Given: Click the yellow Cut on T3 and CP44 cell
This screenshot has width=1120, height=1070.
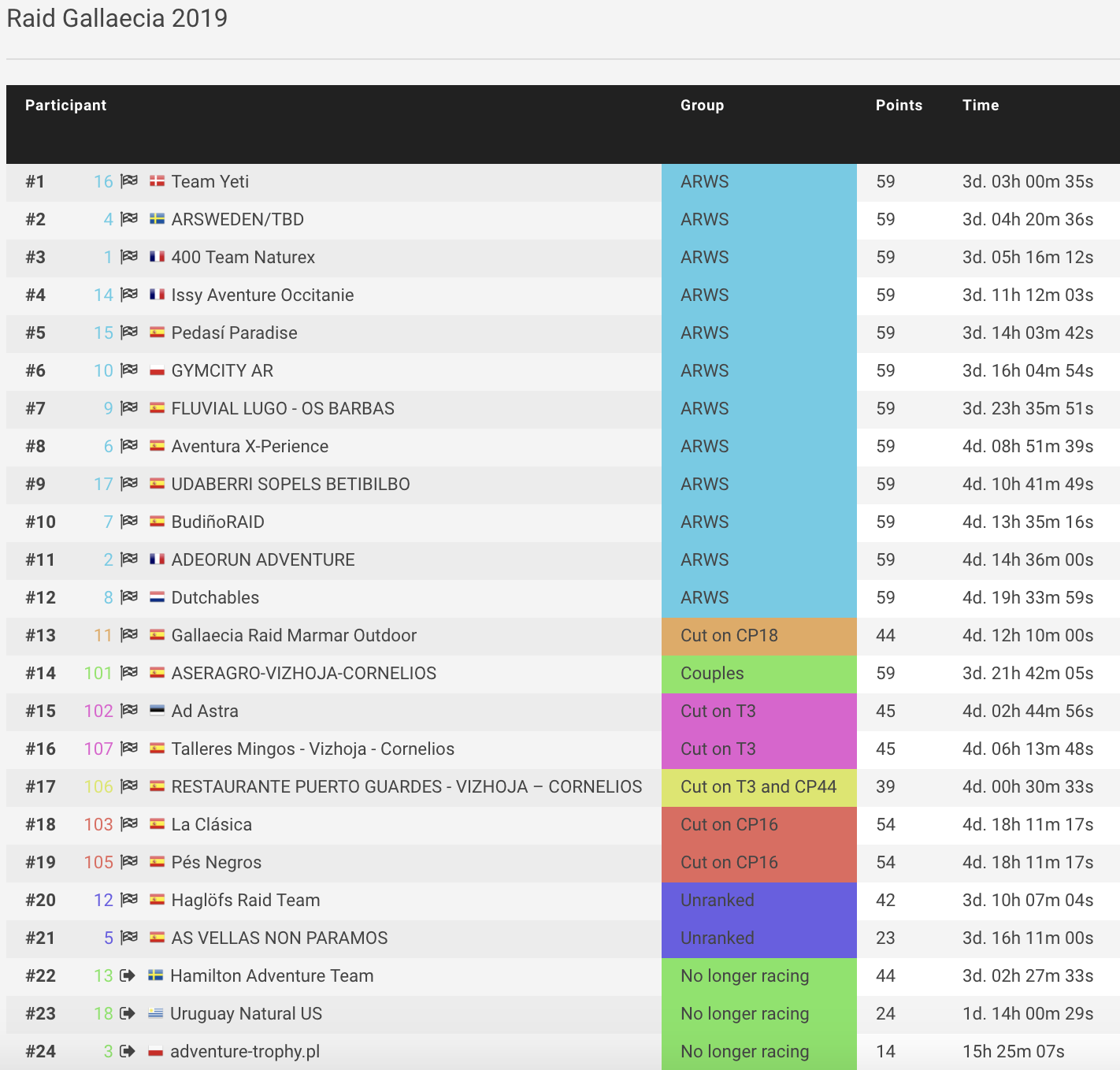Looking at the screenshot, I should 758,787.
